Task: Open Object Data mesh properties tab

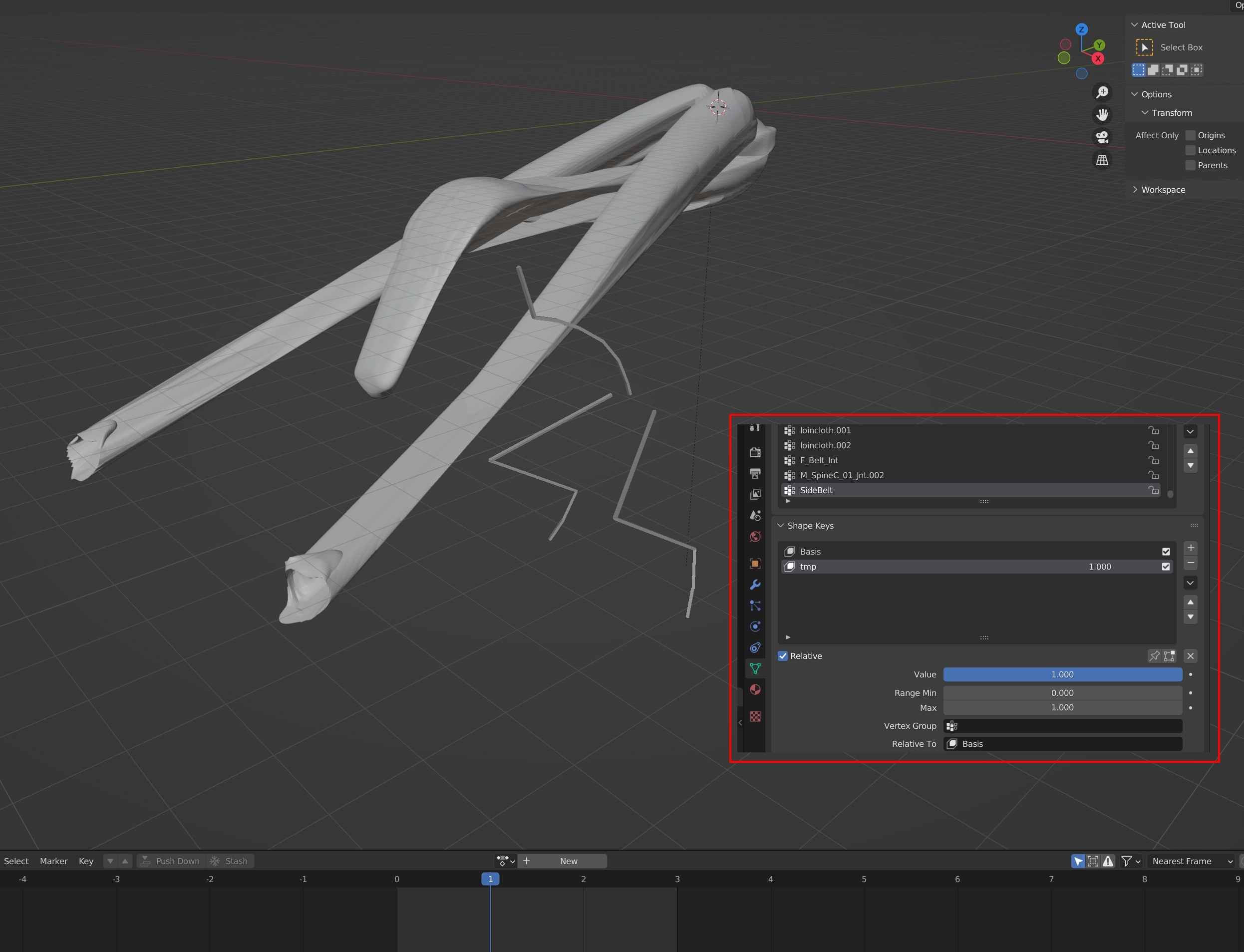Action: pyautogui.click(x=755, y=668)
